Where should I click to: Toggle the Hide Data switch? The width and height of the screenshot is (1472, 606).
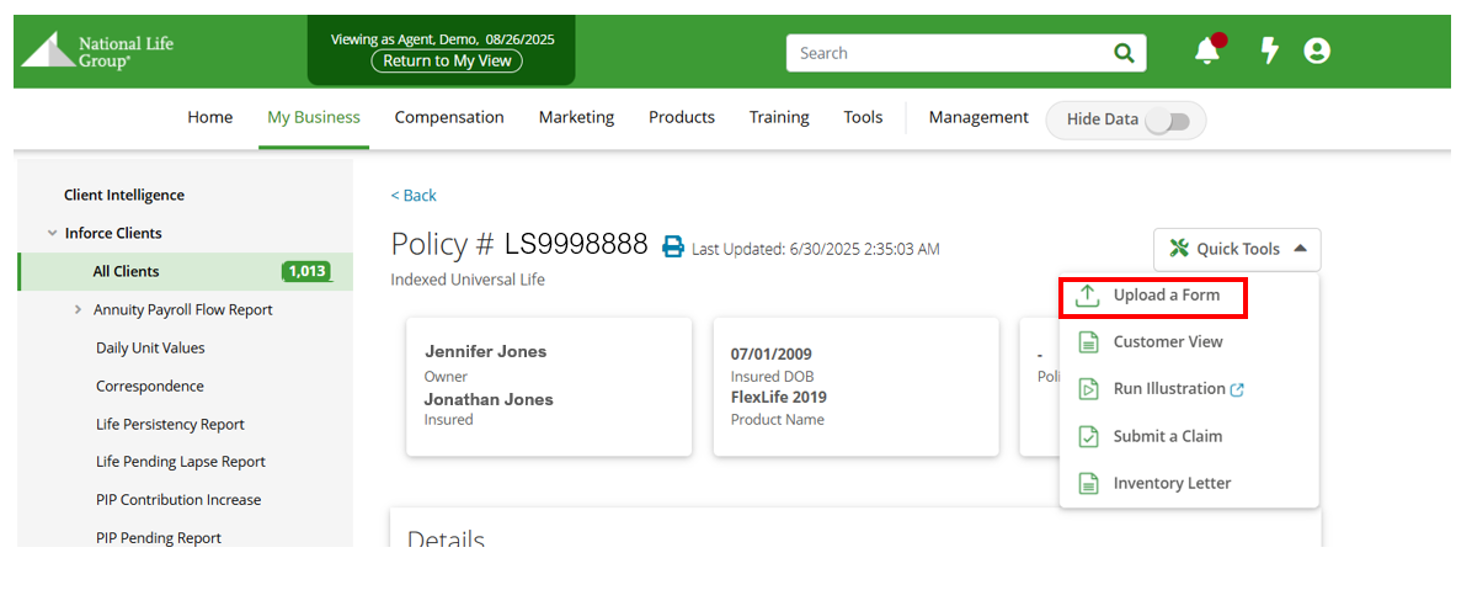[x=1167, y=121]
